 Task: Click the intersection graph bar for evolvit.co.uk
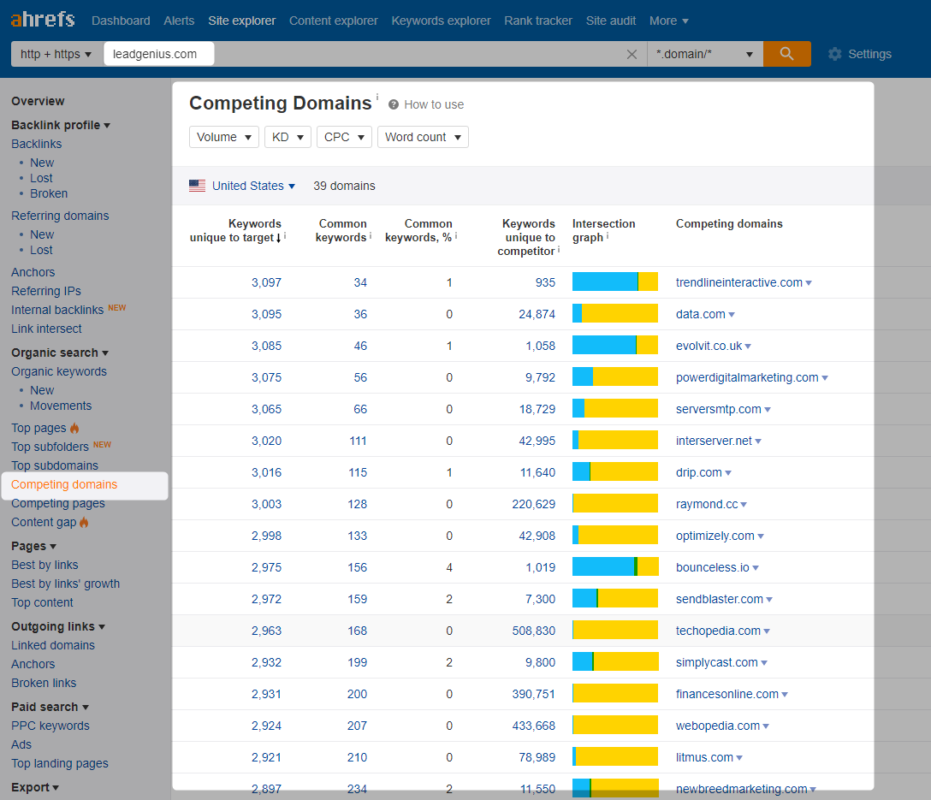615,345
